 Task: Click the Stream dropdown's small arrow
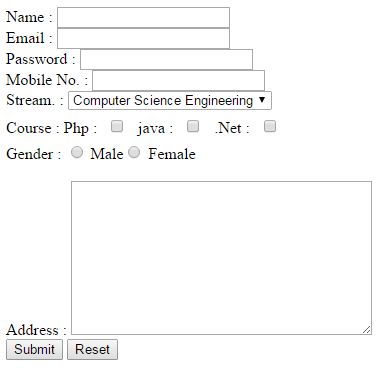coord(262,100)
